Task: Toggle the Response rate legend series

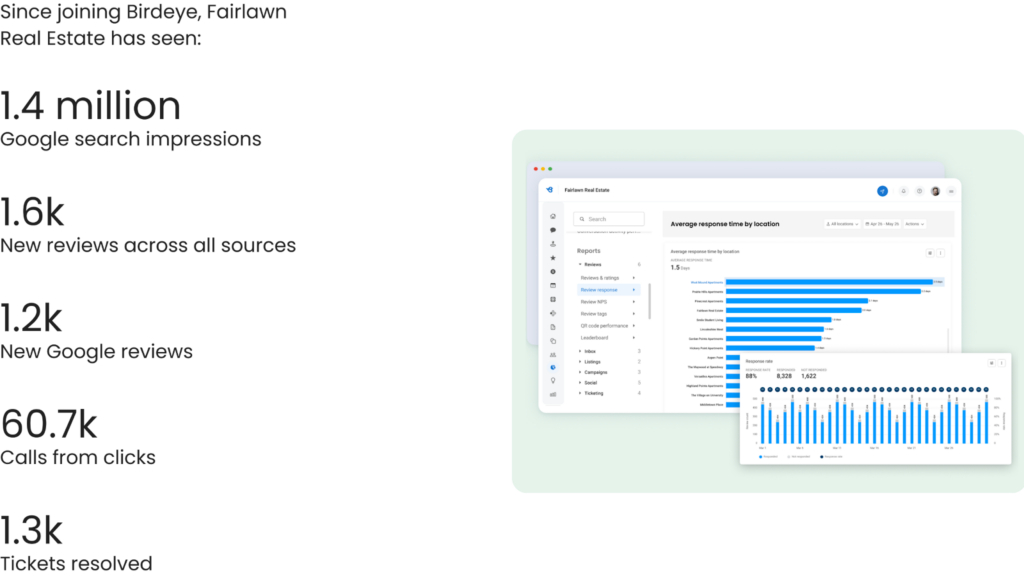Action: [x=830, y=456]
